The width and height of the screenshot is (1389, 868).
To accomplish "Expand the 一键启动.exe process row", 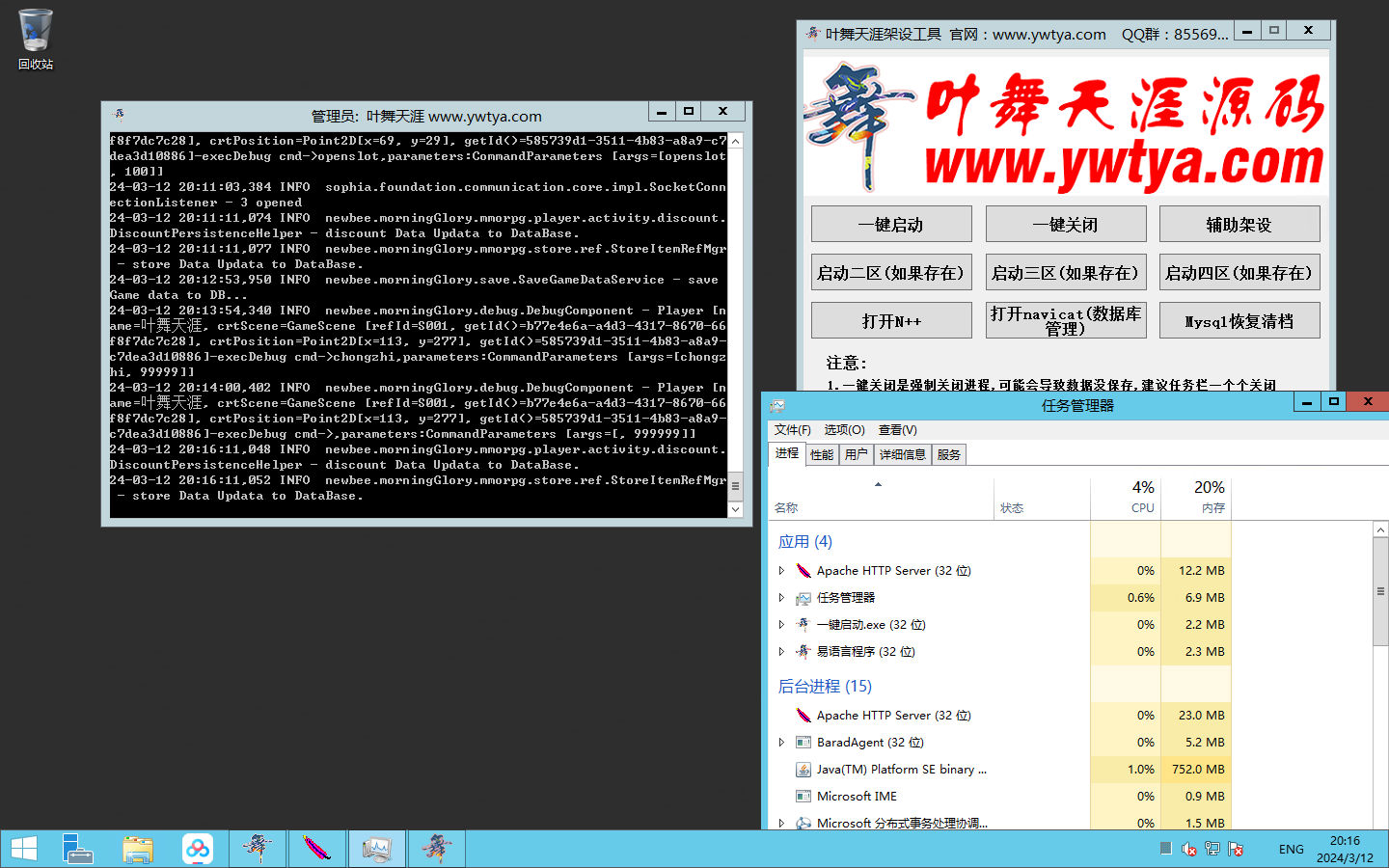I will 781,625.
